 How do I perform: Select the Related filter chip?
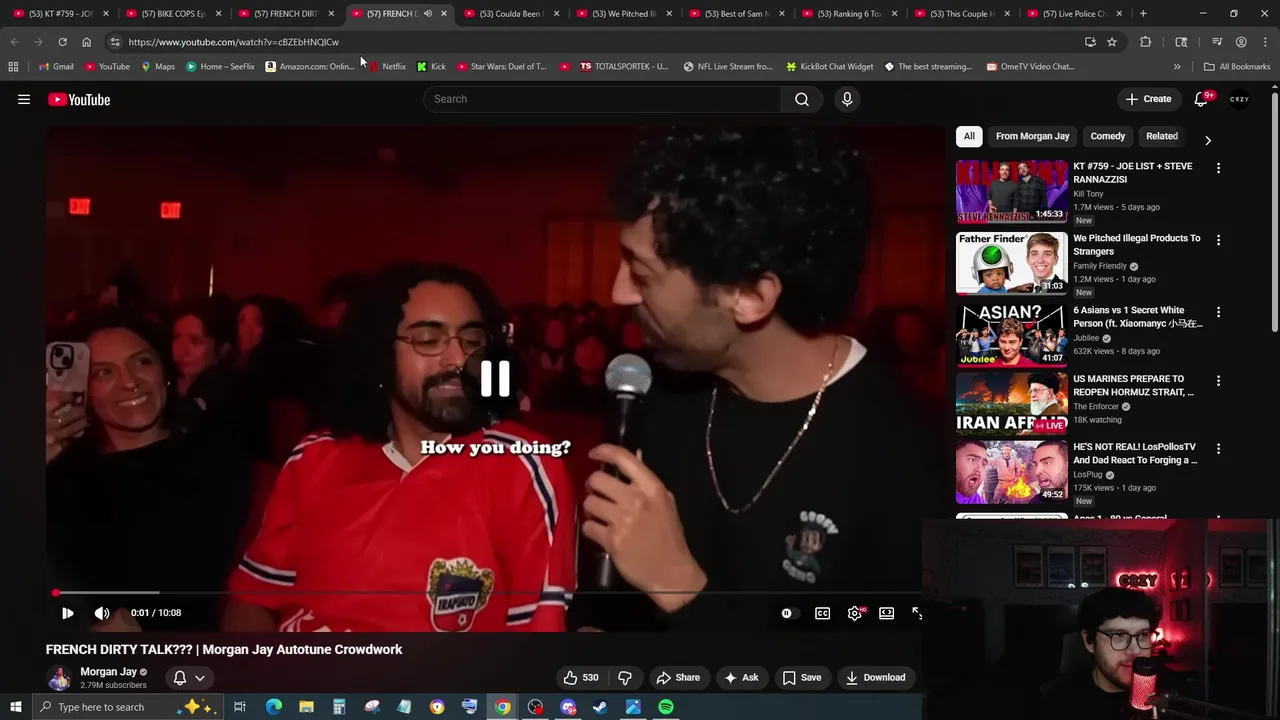point(1162,136)
